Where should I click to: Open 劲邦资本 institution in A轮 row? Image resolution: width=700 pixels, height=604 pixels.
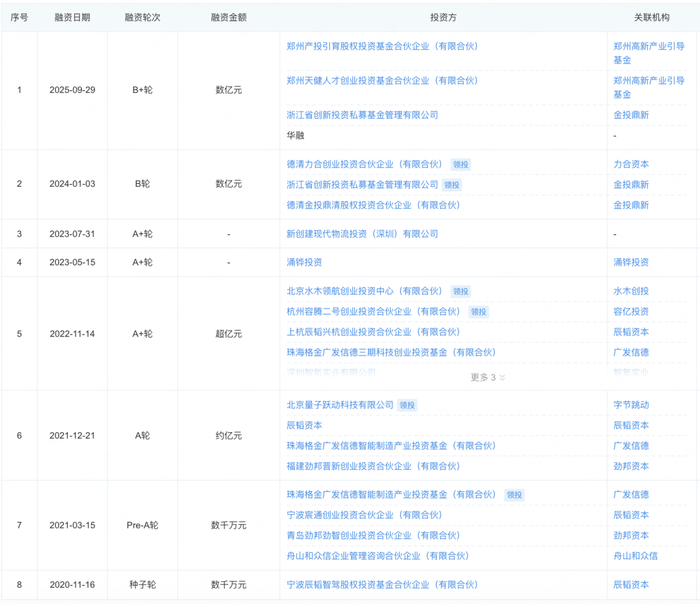(631, 466)
